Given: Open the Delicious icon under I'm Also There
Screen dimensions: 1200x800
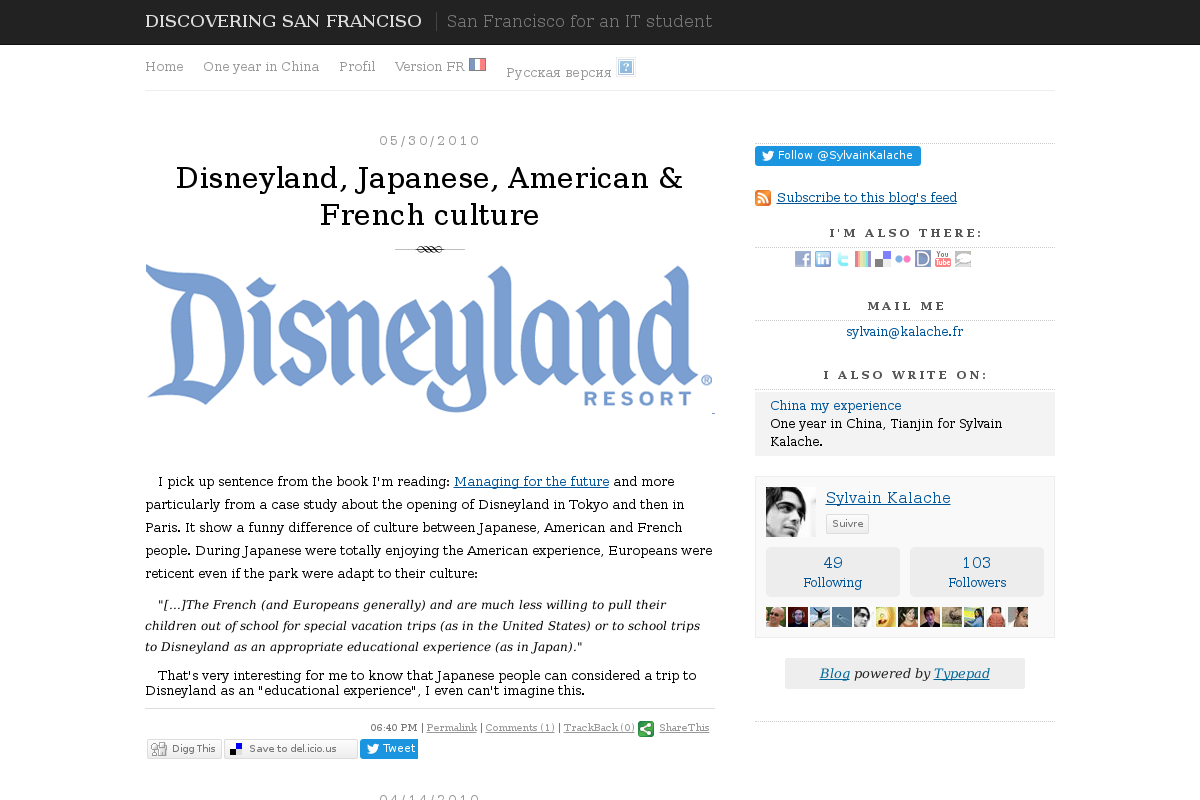Looking at the screenshot, I should point(883,259).
